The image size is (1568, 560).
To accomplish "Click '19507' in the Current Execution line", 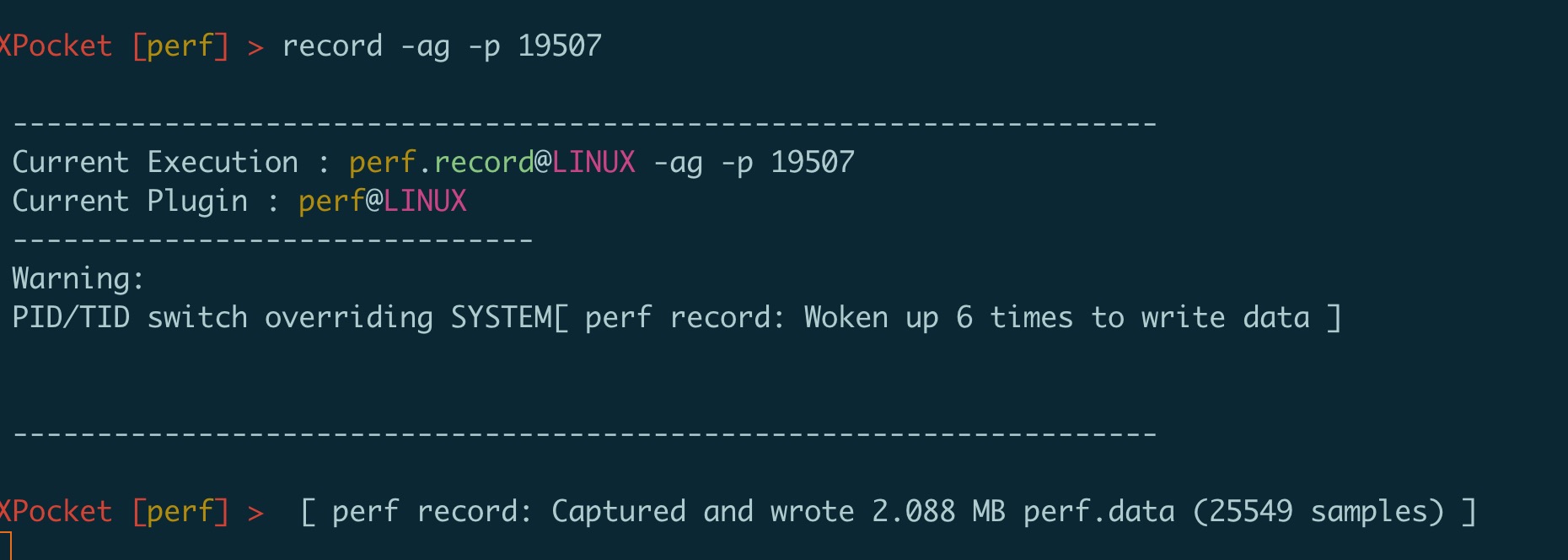I will click(813, 162).
